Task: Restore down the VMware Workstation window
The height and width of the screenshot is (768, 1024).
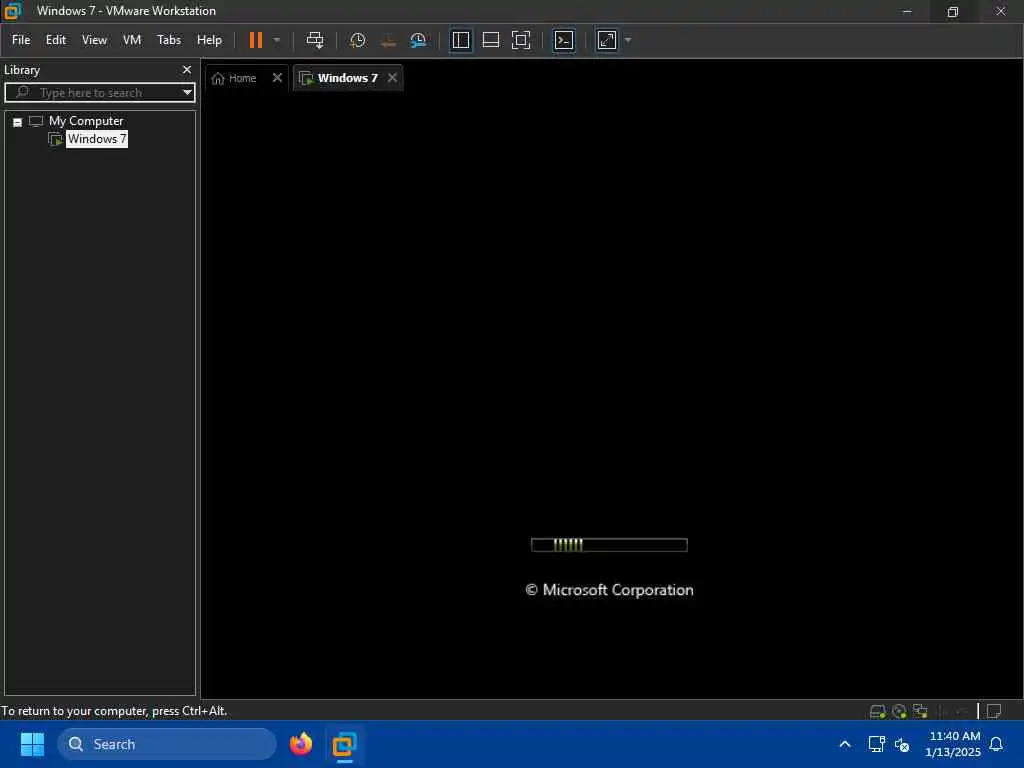Action: point(953,11)
